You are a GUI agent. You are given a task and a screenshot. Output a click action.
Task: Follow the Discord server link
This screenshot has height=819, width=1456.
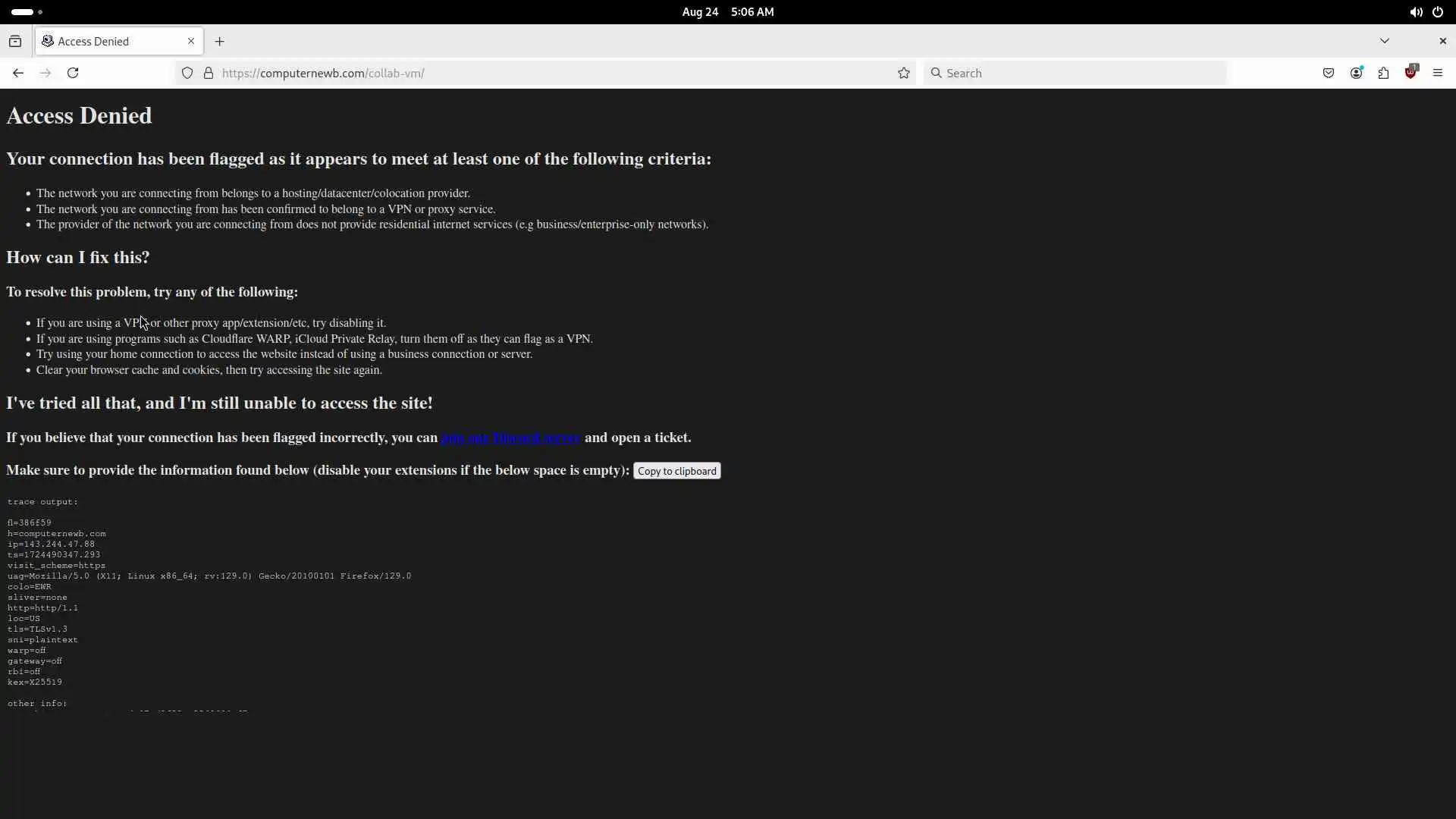click(x=510, y=438)
